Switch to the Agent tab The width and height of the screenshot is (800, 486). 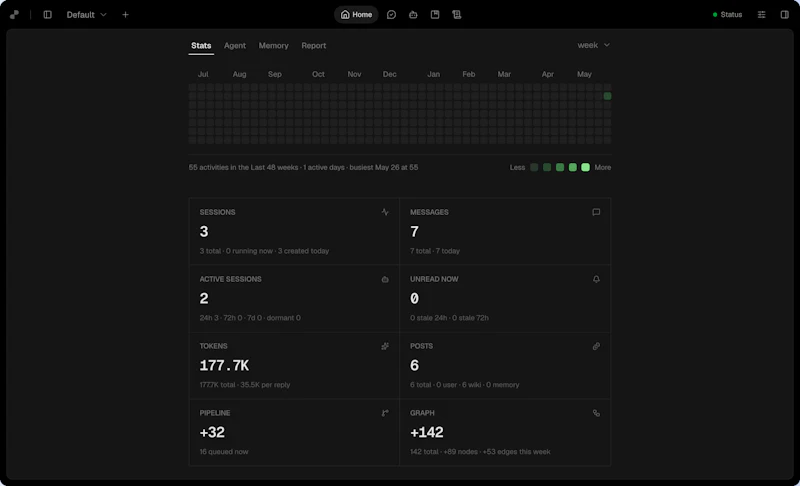[x=235, y=45]
